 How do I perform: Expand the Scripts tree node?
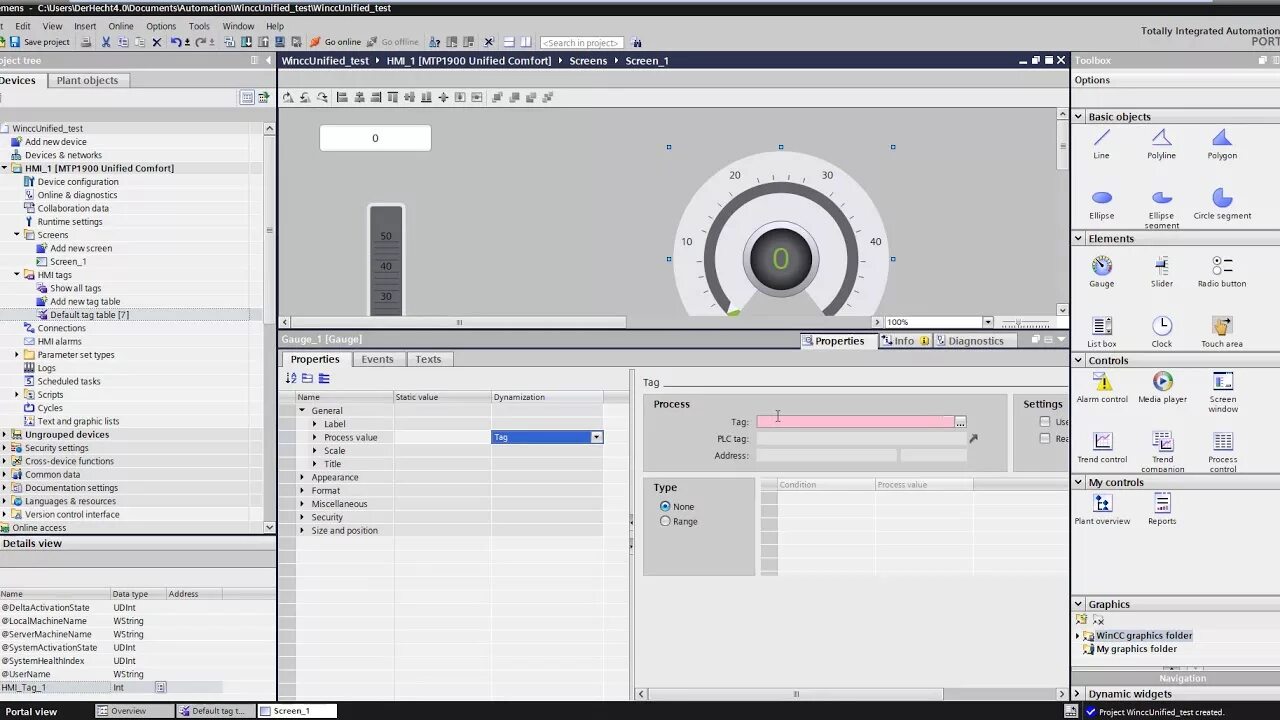tap(17, 394)
